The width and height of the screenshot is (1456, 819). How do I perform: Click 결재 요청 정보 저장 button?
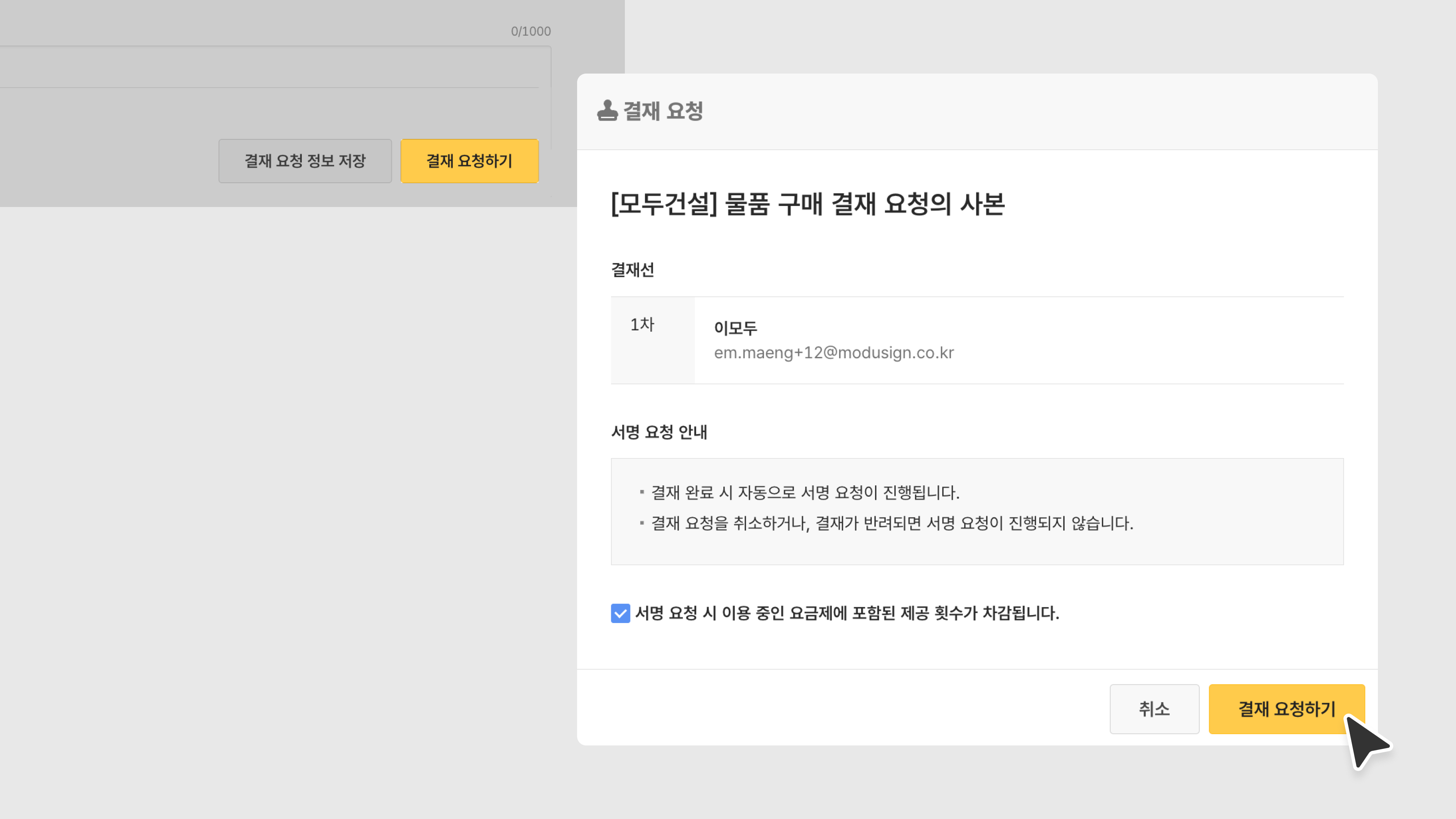tap(304, 161)
